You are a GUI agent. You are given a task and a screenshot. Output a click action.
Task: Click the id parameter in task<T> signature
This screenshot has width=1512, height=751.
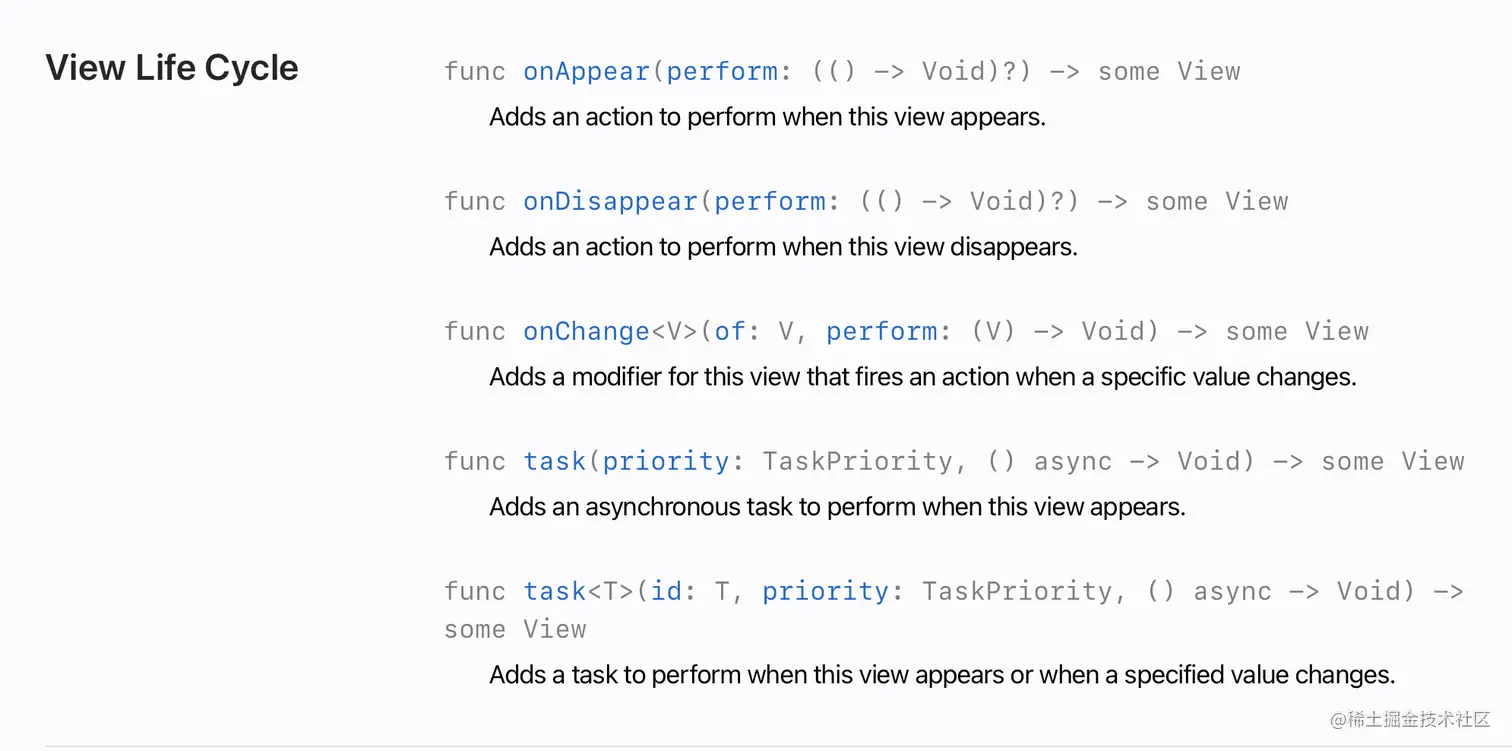[667, 592]
